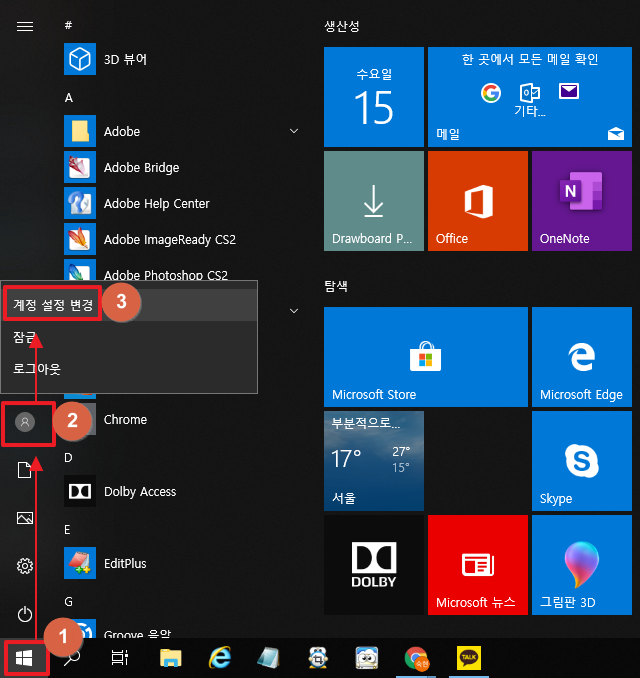The width and height of the screenshot is (640, 678).
Task: Open the Microsoft Edge tile
Action: pos(582,357)
